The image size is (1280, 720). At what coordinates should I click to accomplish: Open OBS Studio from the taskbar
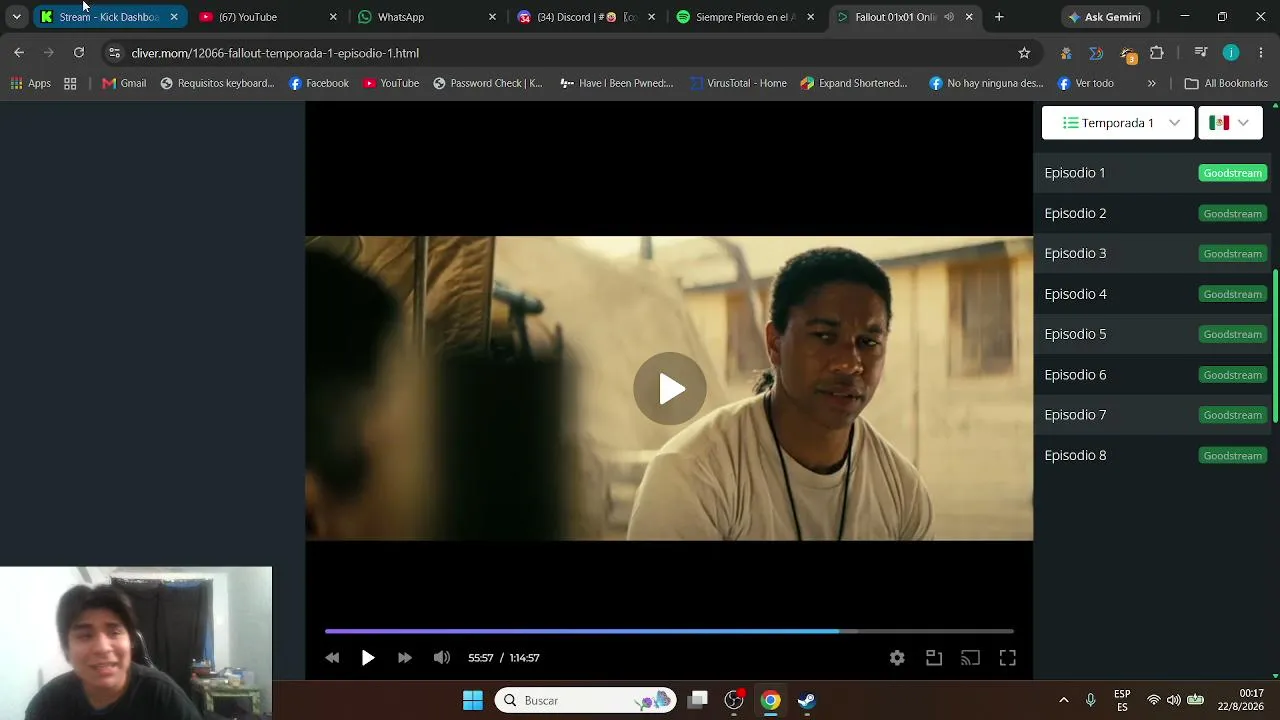tap(734, 700)
